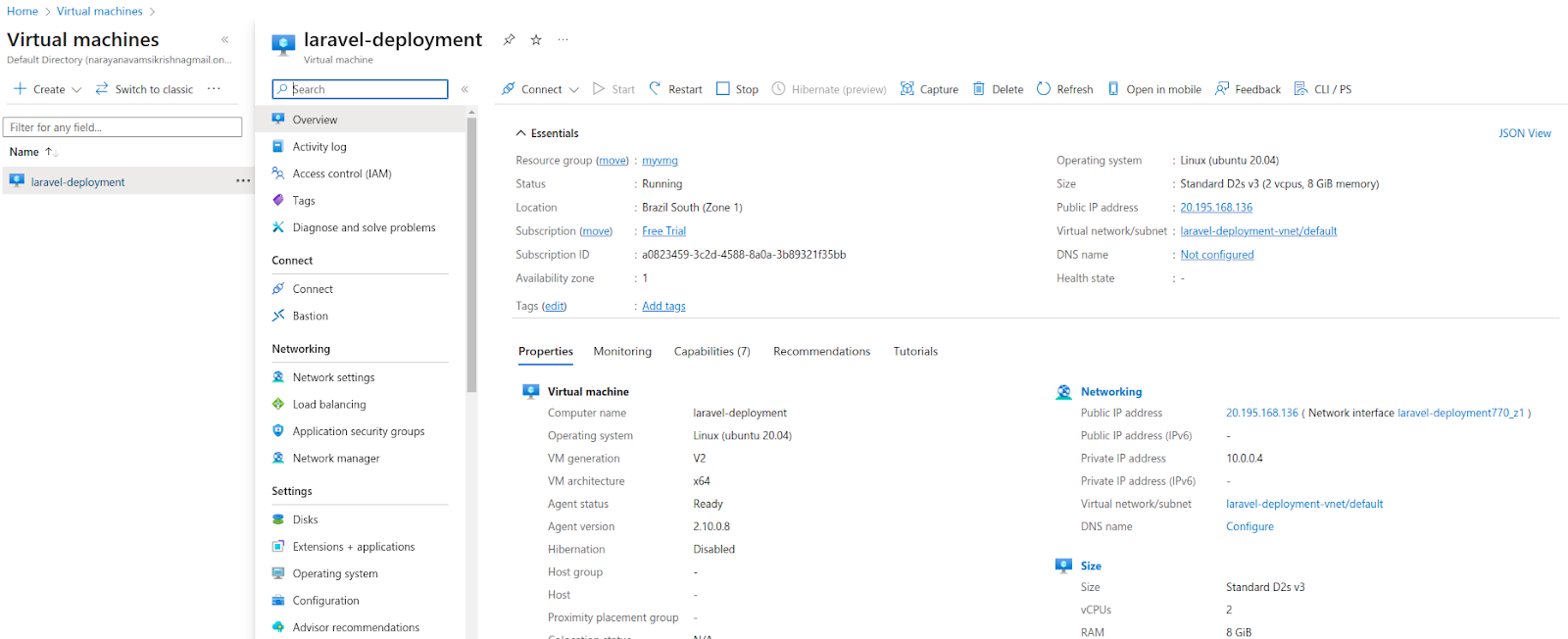The image size is (1568, 639).
Task: Open Network manager
Action: pyautogui.click(x=336, y=458)
